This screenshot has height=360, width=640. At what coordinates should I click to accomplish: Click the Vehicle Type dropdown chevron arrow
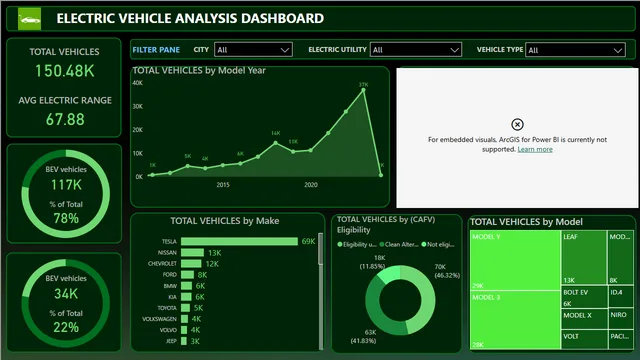coord(618,51)
